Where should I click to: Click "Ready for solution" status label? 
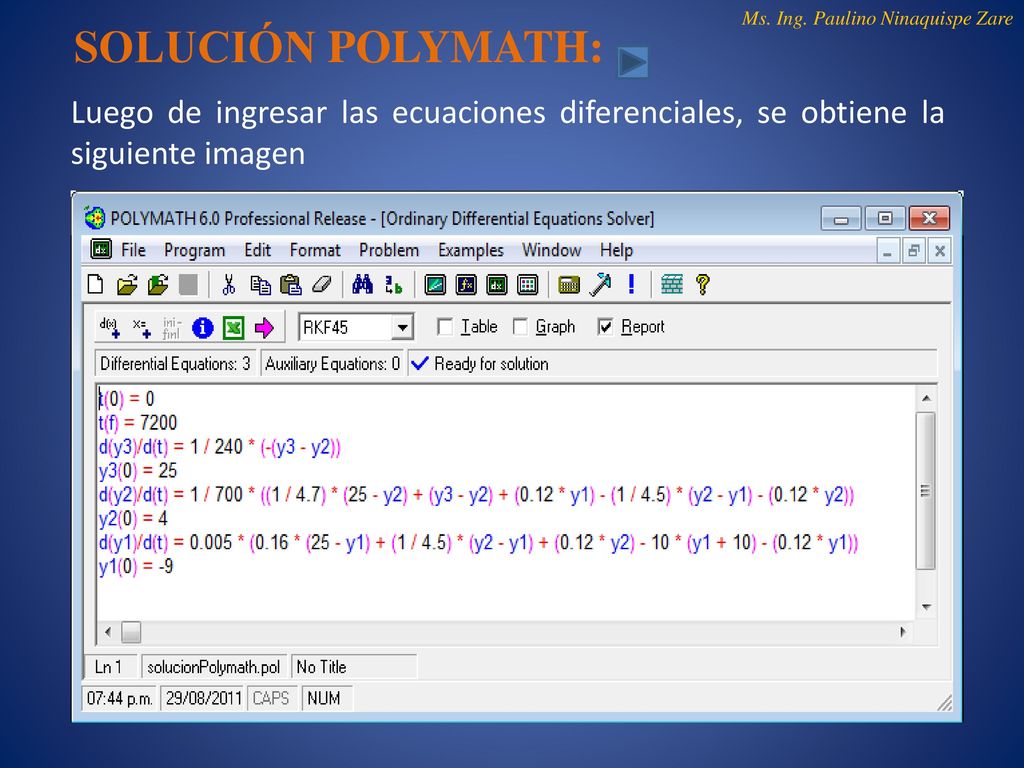pyautogui.click(x=490, y=364)
